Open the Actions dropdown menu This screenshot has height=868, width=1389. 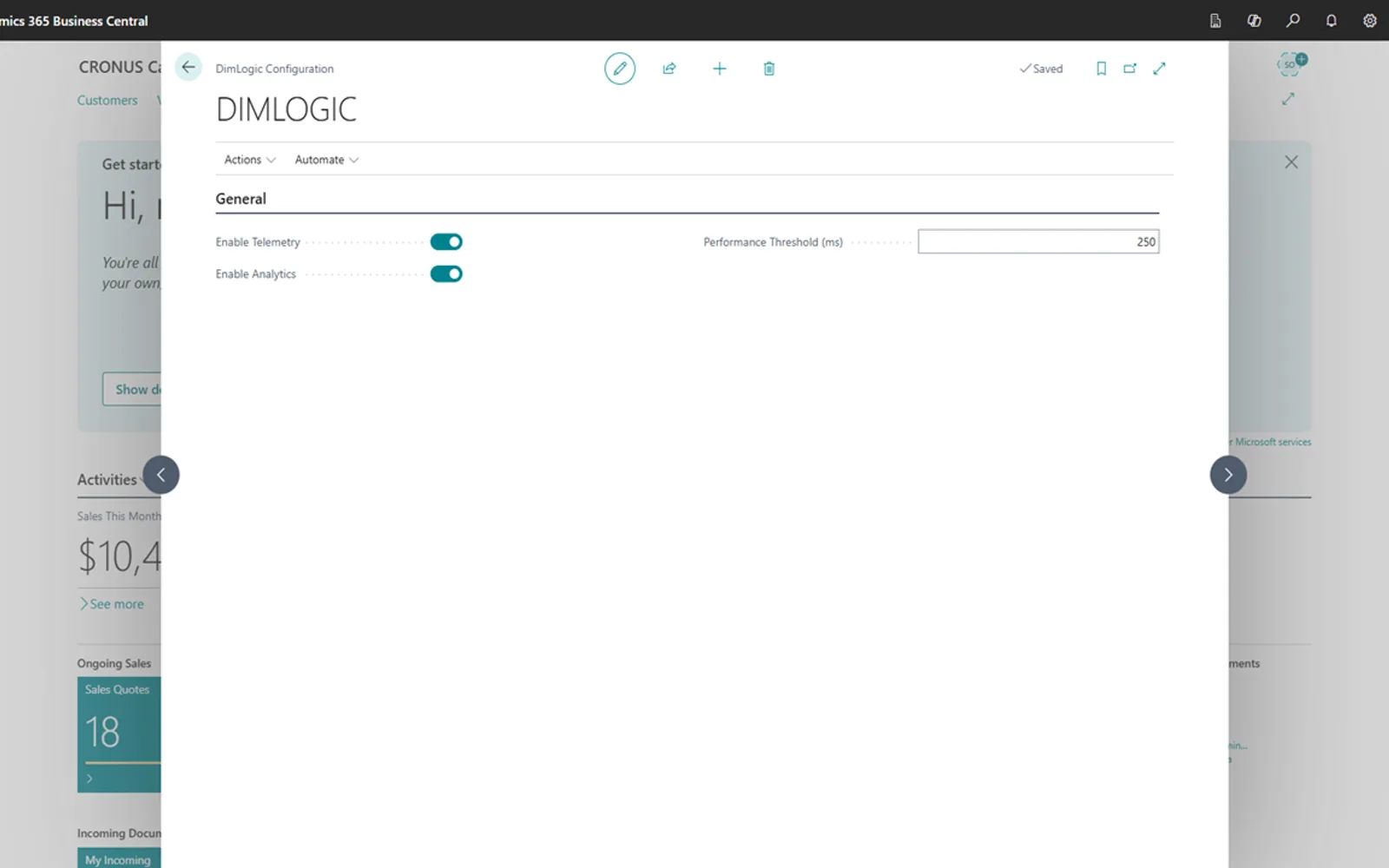[x=250, y=160]
